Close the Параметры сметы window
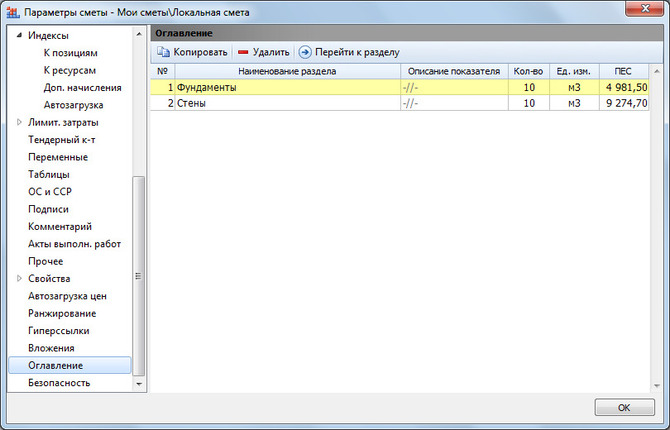The width and height of the screenshot is (670, 430). [x=645, y=9]
